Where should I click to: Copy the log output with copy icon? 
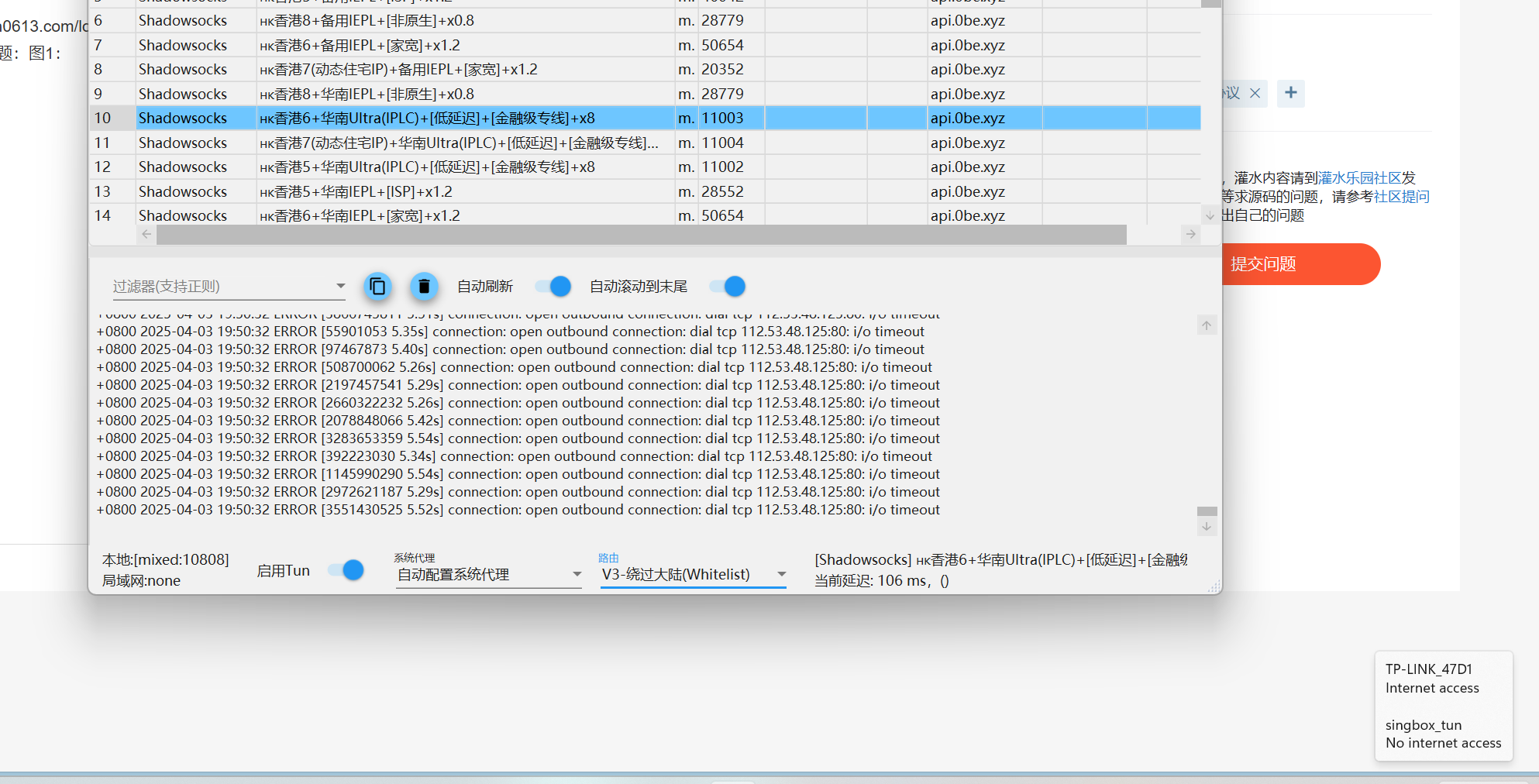pyautogui.click(x=377, y=287)
